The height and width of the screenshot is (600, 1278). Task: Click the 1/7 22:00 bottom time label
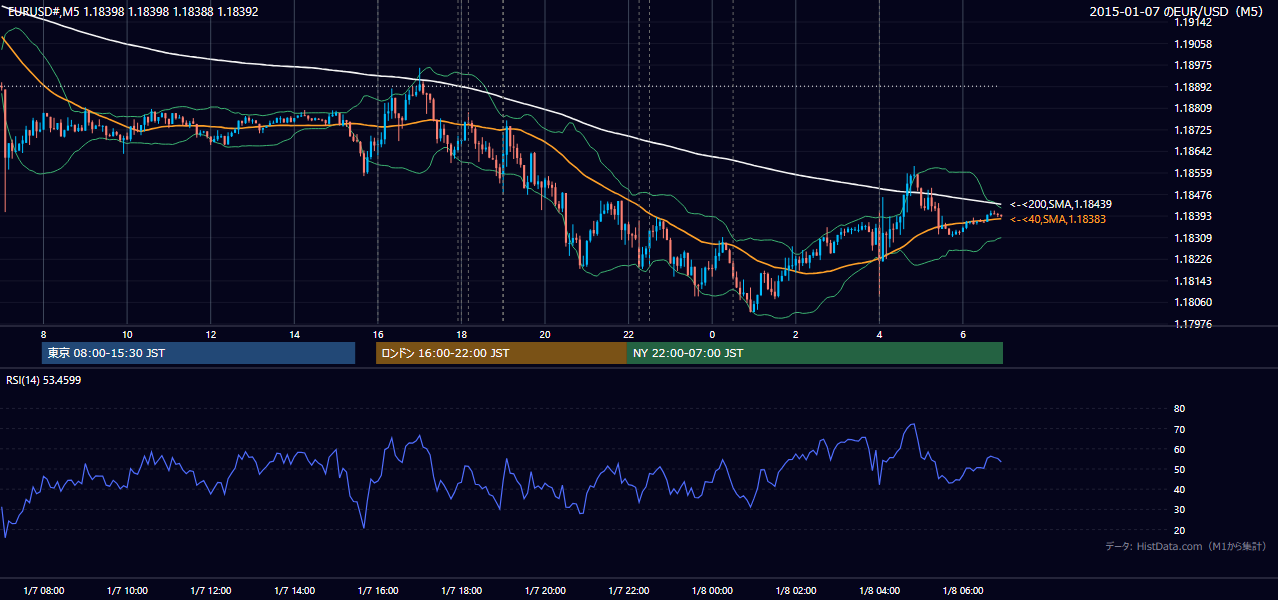click(x=628, y=591)
